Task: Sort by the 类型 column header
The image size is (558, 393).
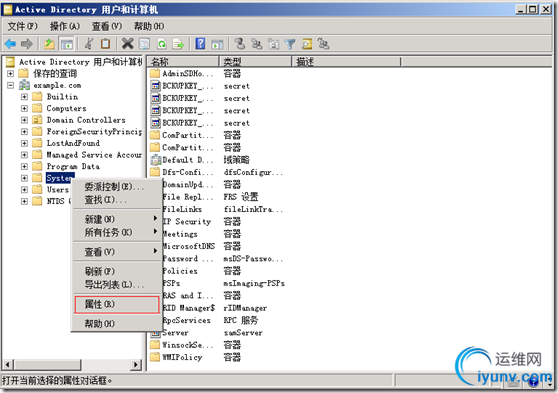Action: [256, 62]
